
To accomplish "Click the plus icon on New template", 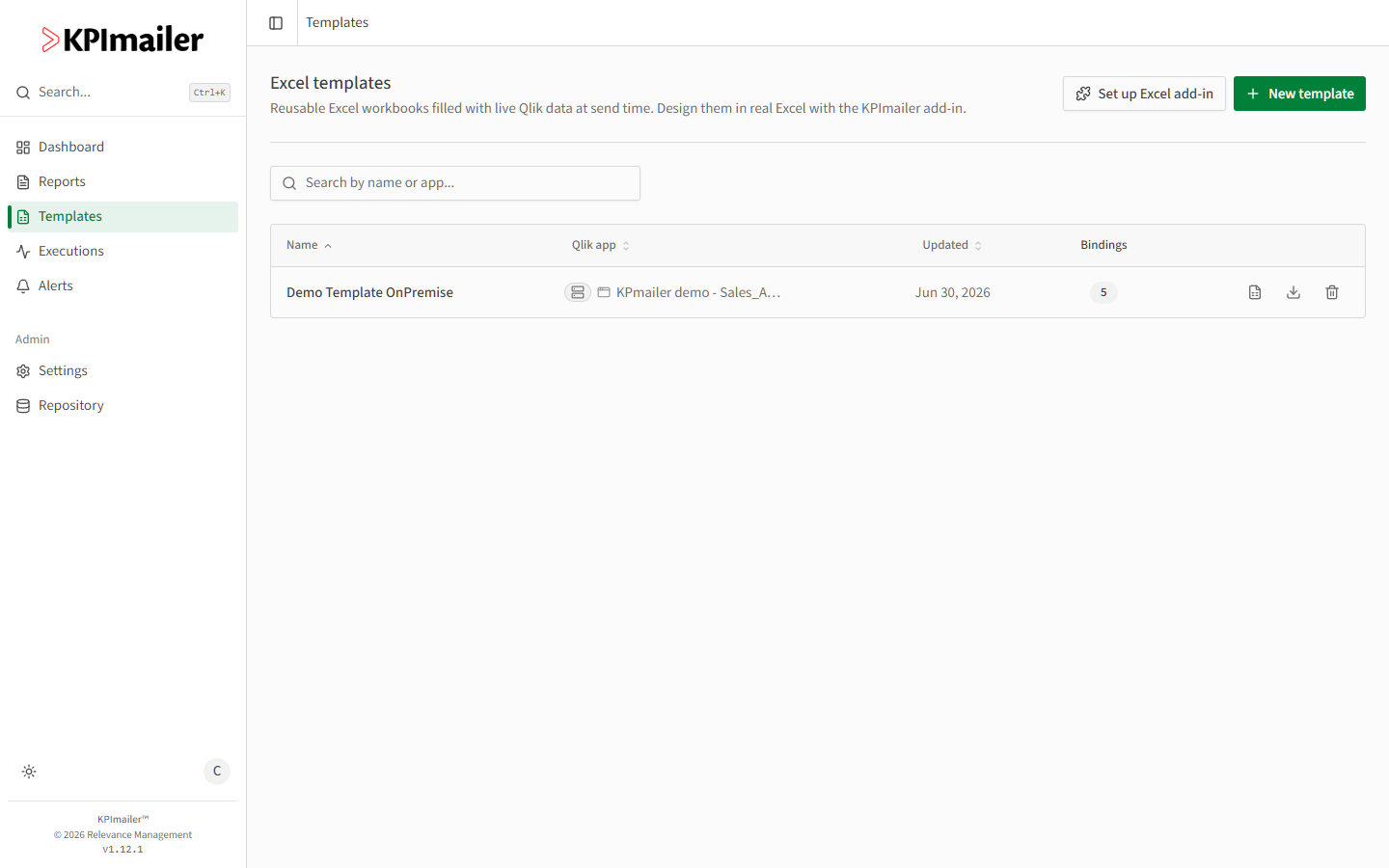I will 1253,94.
